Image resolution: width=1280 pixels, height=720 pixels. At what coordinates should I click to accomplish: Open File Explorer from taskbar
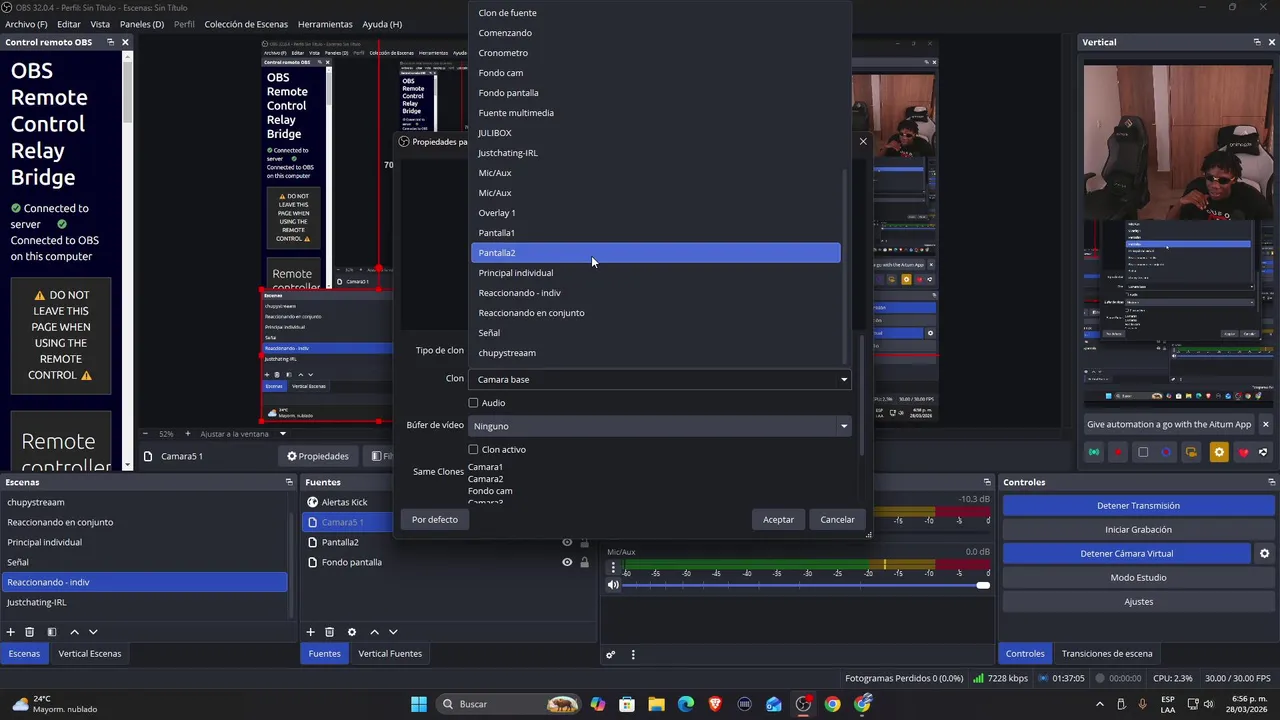click(x=656, y=704)
